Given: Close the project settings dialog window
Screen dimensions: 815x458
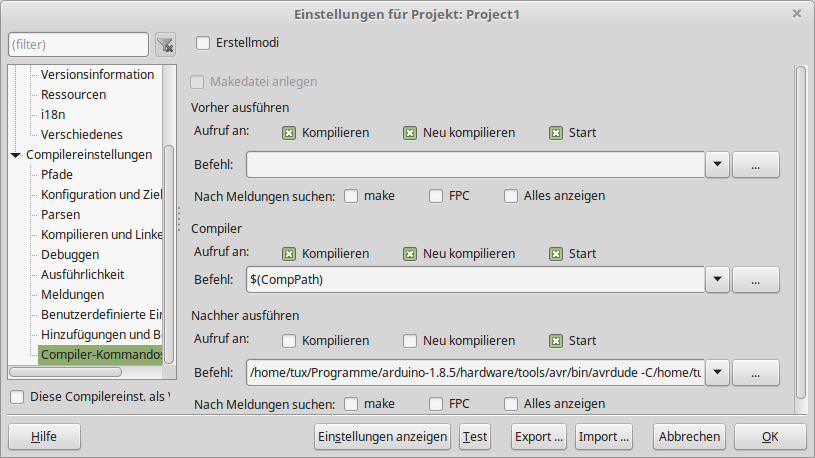Looking at the screenshot, I should click(796, 14).
